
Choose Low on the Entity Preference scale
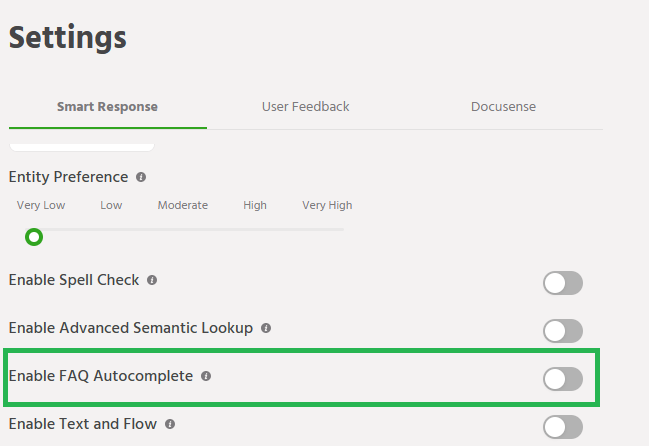click(111, 205)
